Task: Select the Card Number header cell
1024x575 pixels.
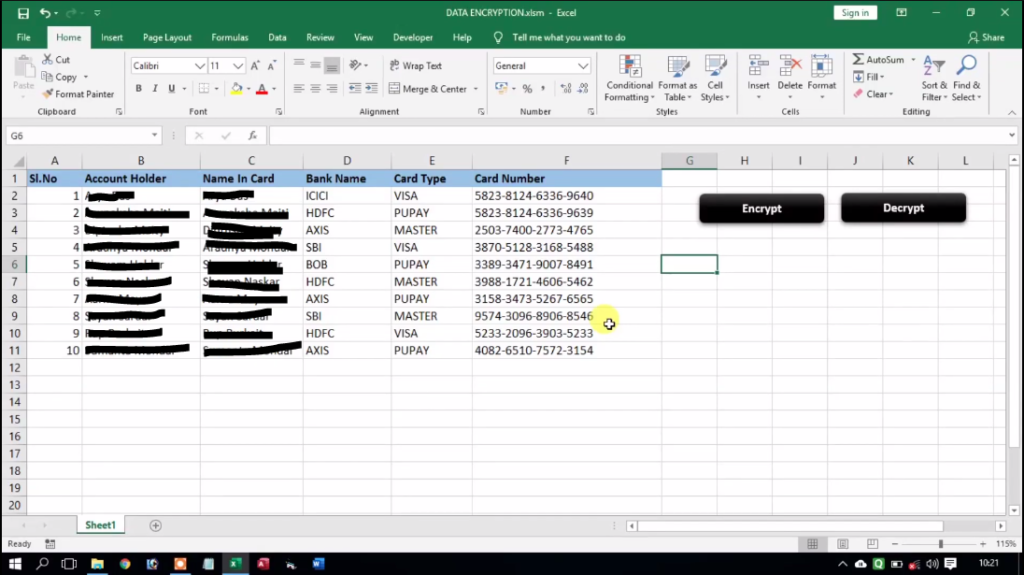Action: click(566, 178)
